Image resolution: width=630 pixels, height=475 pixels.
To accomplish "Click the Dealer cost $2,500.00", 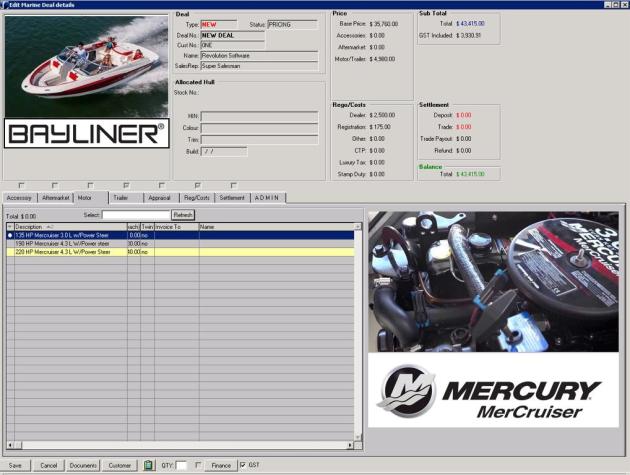I will pyautogui.click(x=382, y=115).
